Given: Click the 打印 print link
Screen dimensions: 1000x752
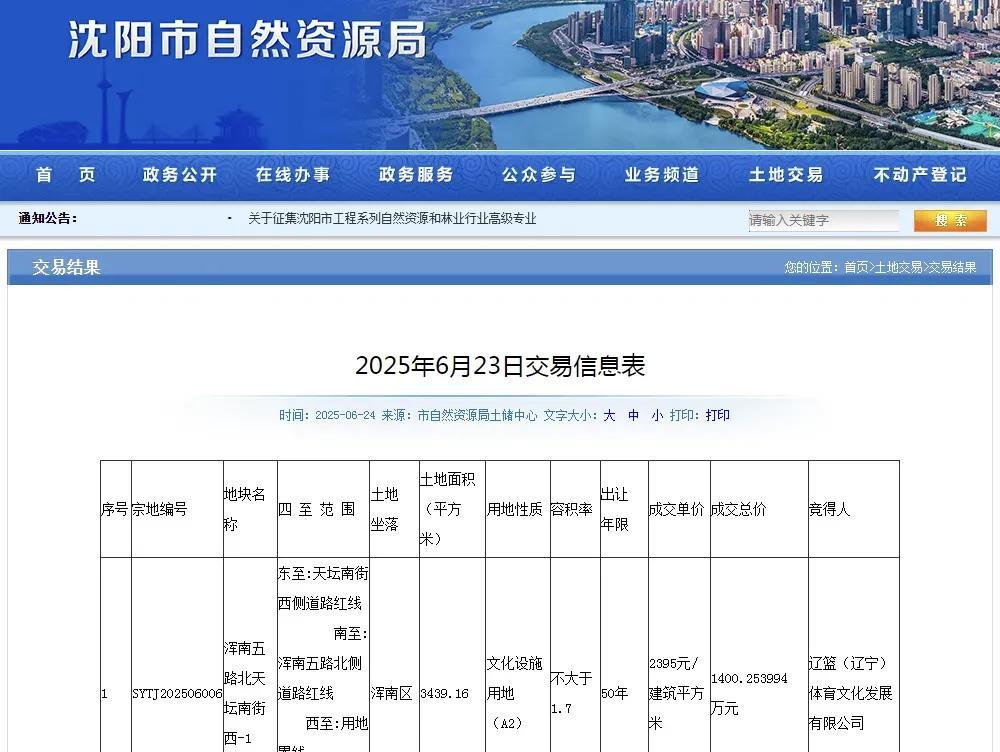Looking at the screenshot, I should click(x=717, y=415).
